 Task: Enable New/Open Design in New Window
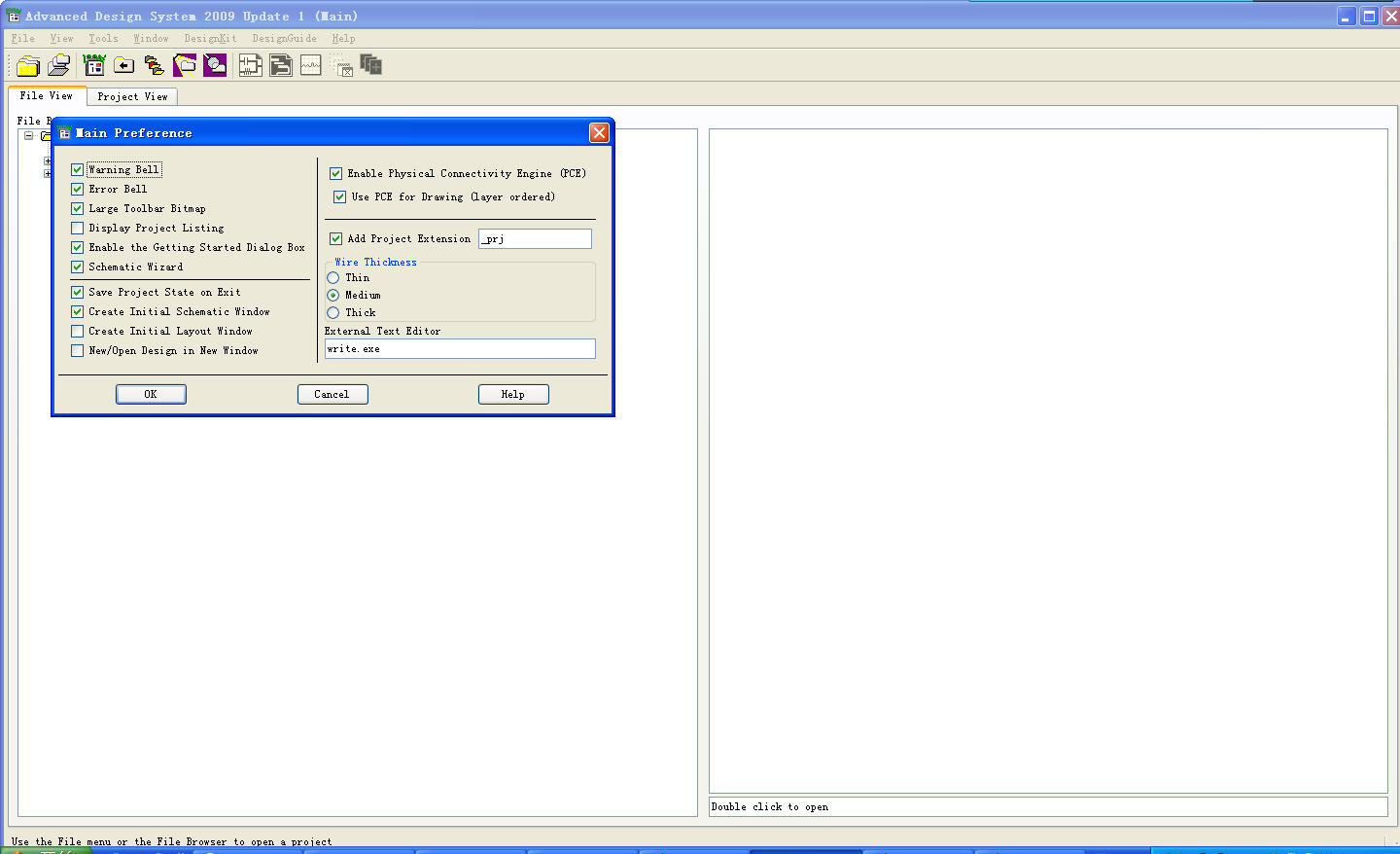tap(77, 350)
